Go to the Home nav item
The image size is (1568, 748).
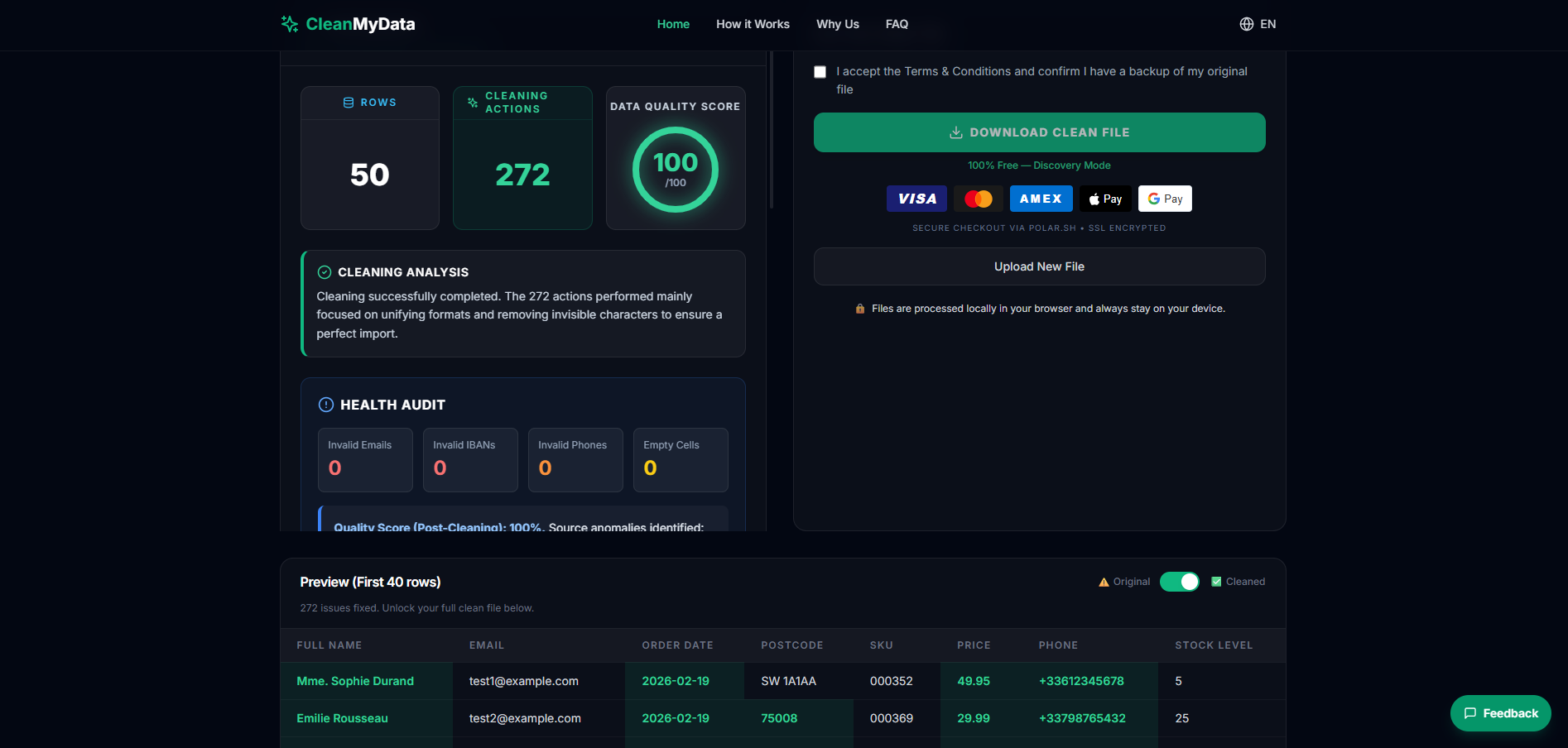coord(673,24)
